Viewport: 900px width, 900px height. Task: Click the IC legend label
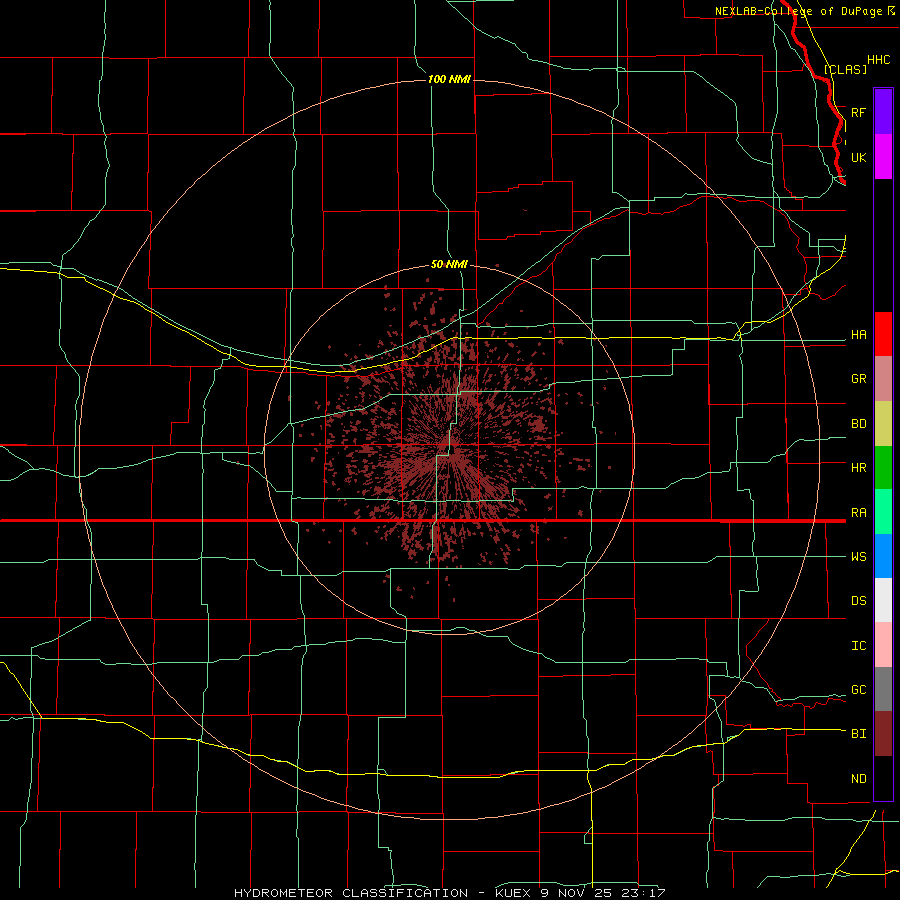coord(858,646)
